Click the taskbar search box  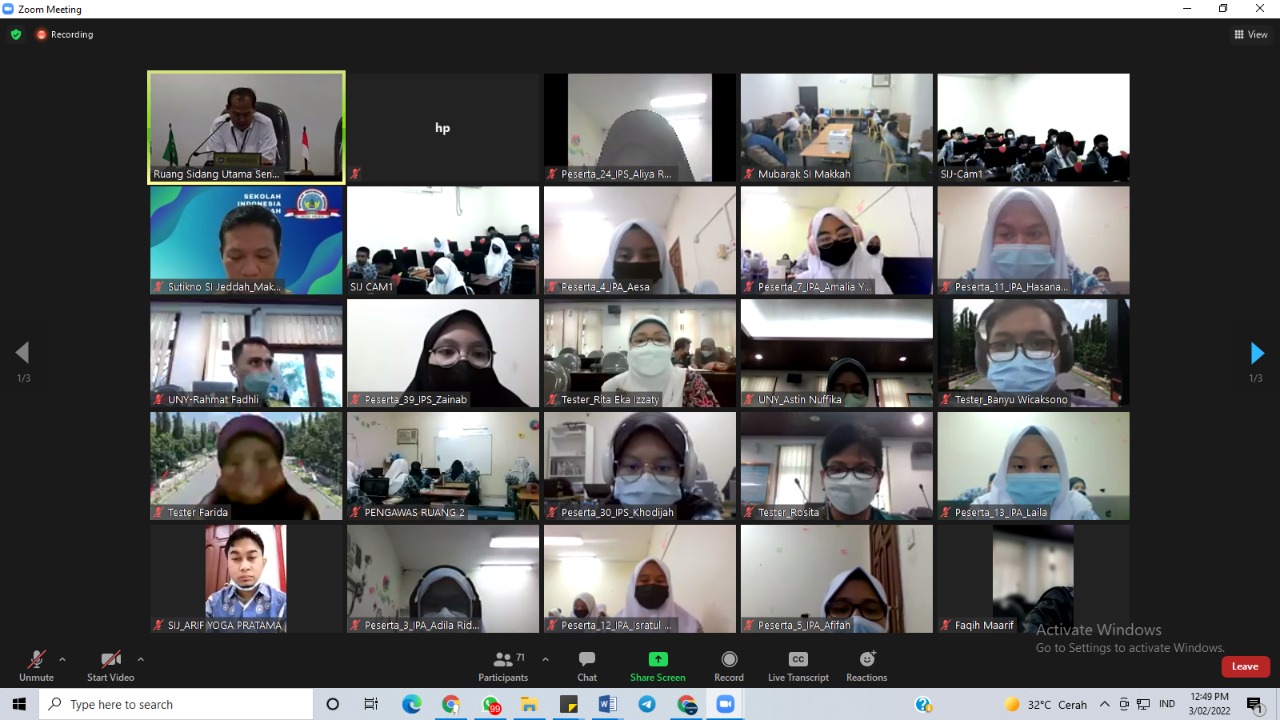(x=178, y=704)
